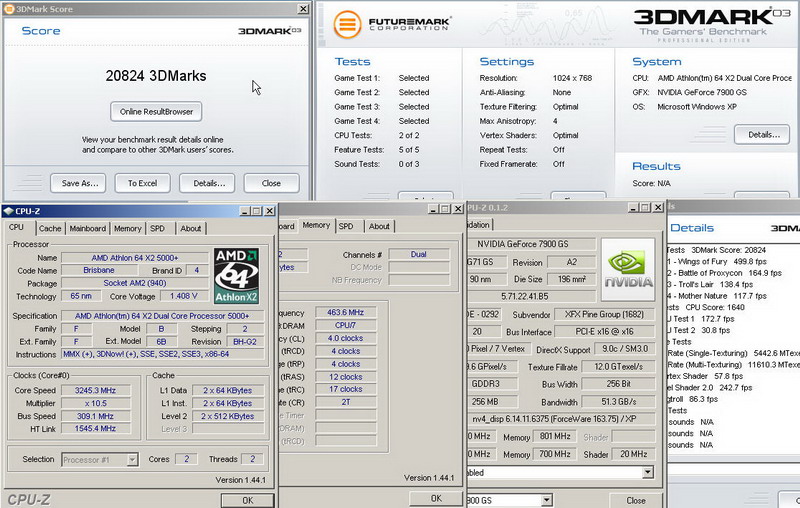Click the Subvendor XFX Pine Group field

pyautogui.click(x=604, y=315)
